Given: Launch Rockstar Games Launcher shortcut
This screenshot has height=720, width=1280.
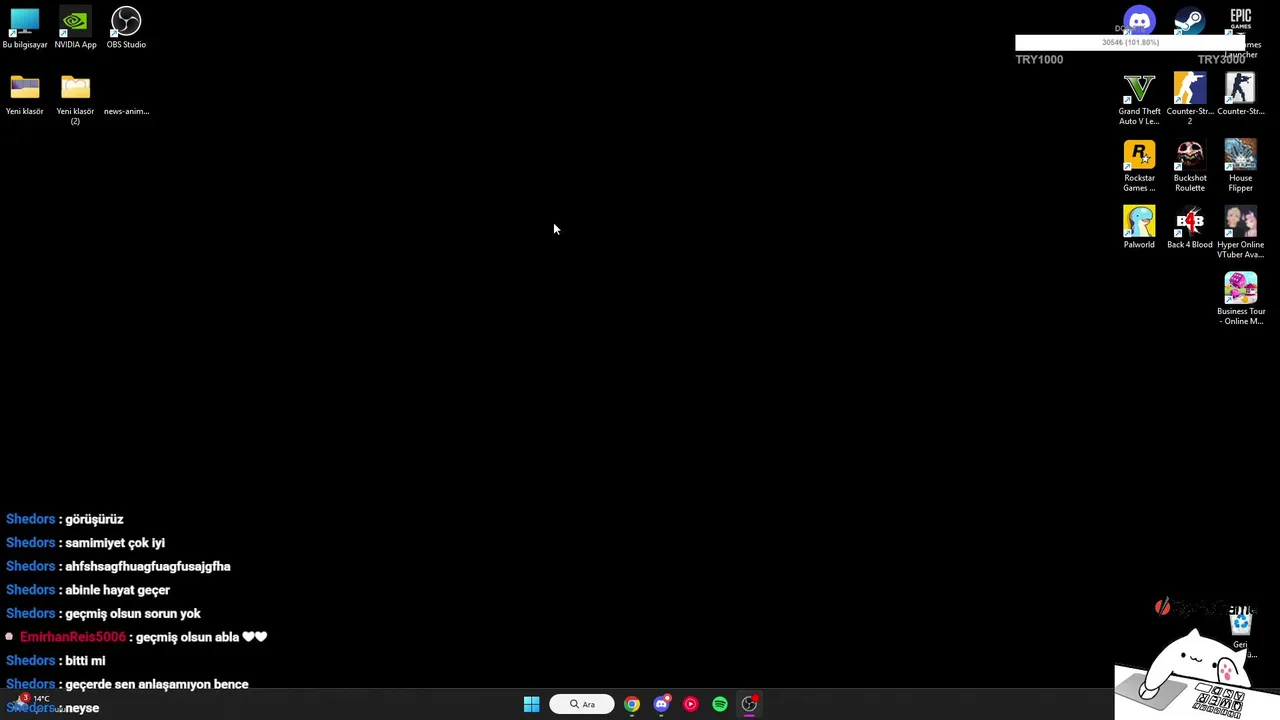Looking at the screenshot, I should coord(1139,166).
